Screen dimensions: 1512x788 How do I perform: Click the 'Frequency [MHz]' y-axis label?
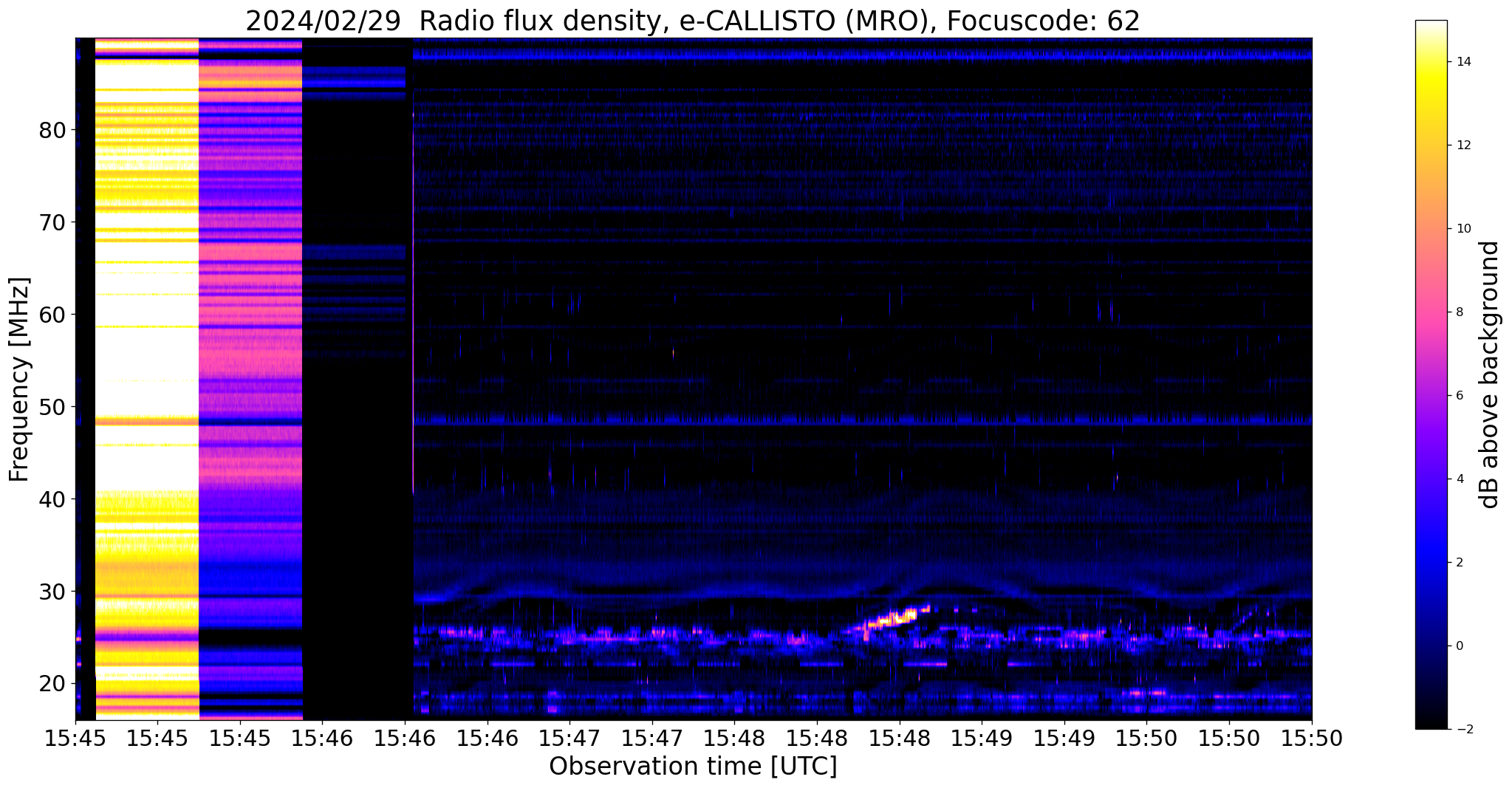coord(19,380)
